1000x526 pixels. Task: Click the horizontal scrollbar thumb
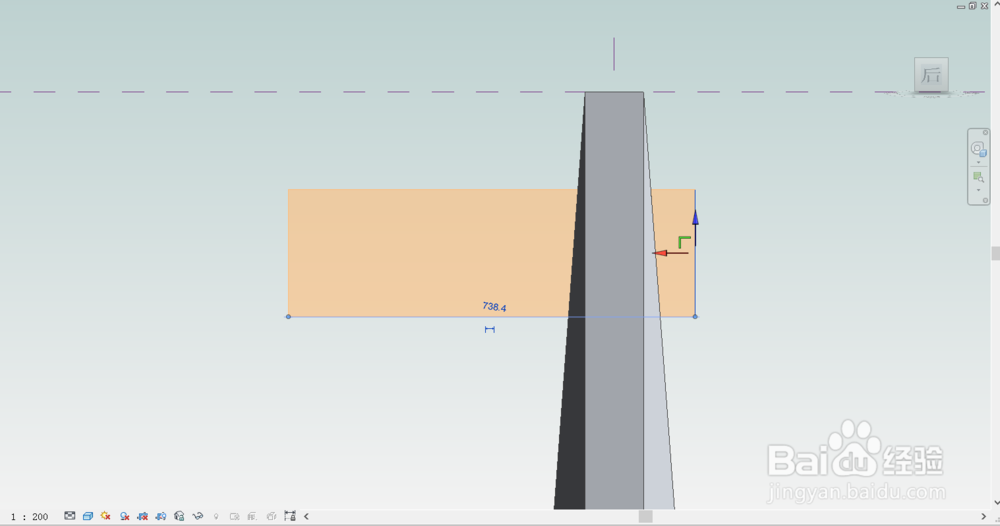(645, 516)
